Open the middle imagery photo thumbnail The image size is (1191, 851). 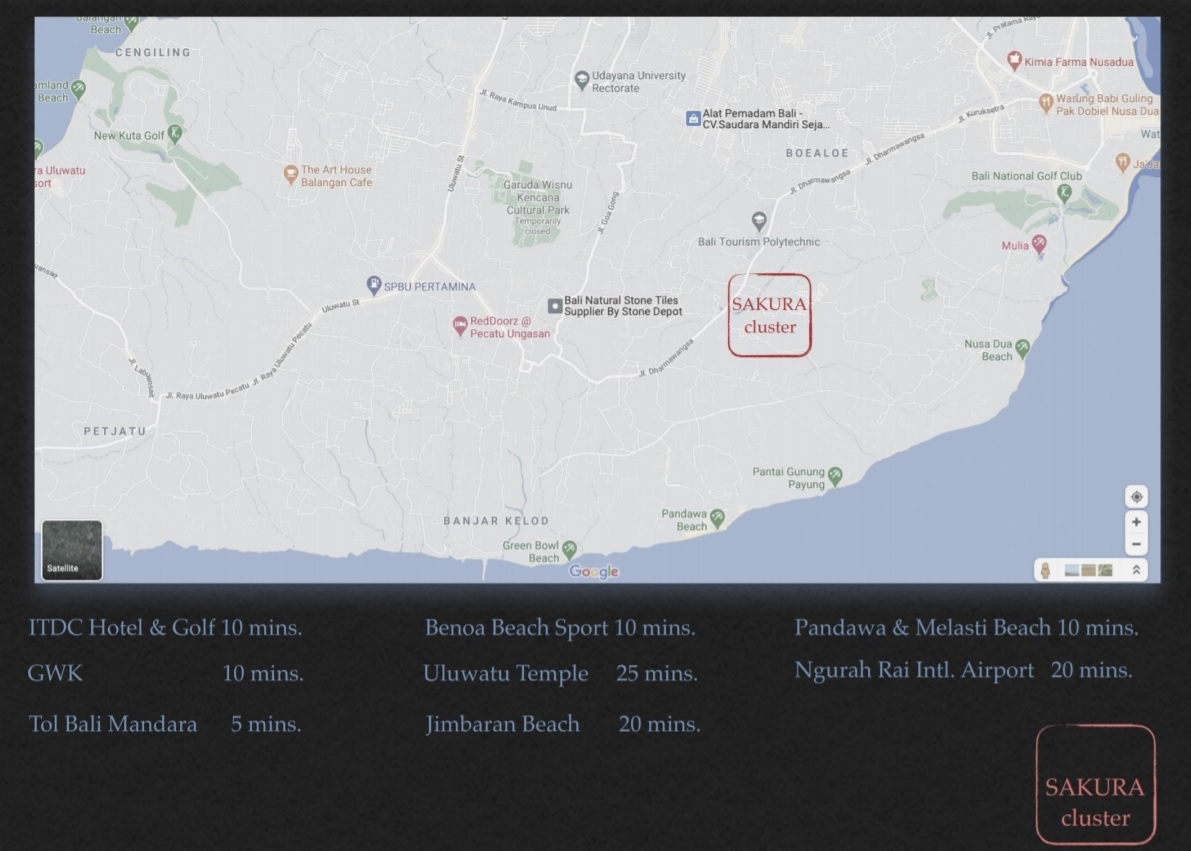(x=1088, y=570)
